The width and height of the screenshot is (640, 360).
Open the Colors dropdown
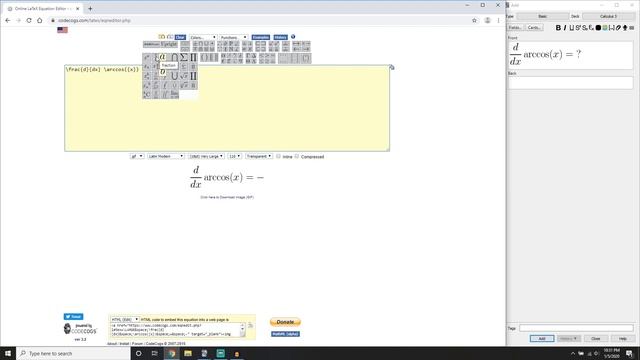click(x=202, y=37)
